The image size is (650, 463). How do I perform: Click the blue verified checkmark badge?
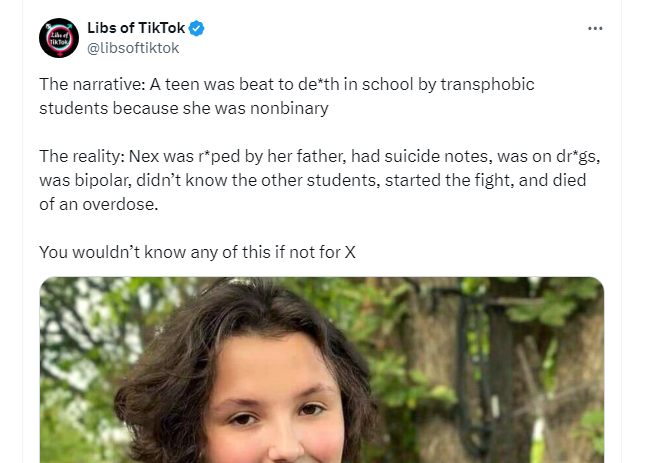coord(197,28)
